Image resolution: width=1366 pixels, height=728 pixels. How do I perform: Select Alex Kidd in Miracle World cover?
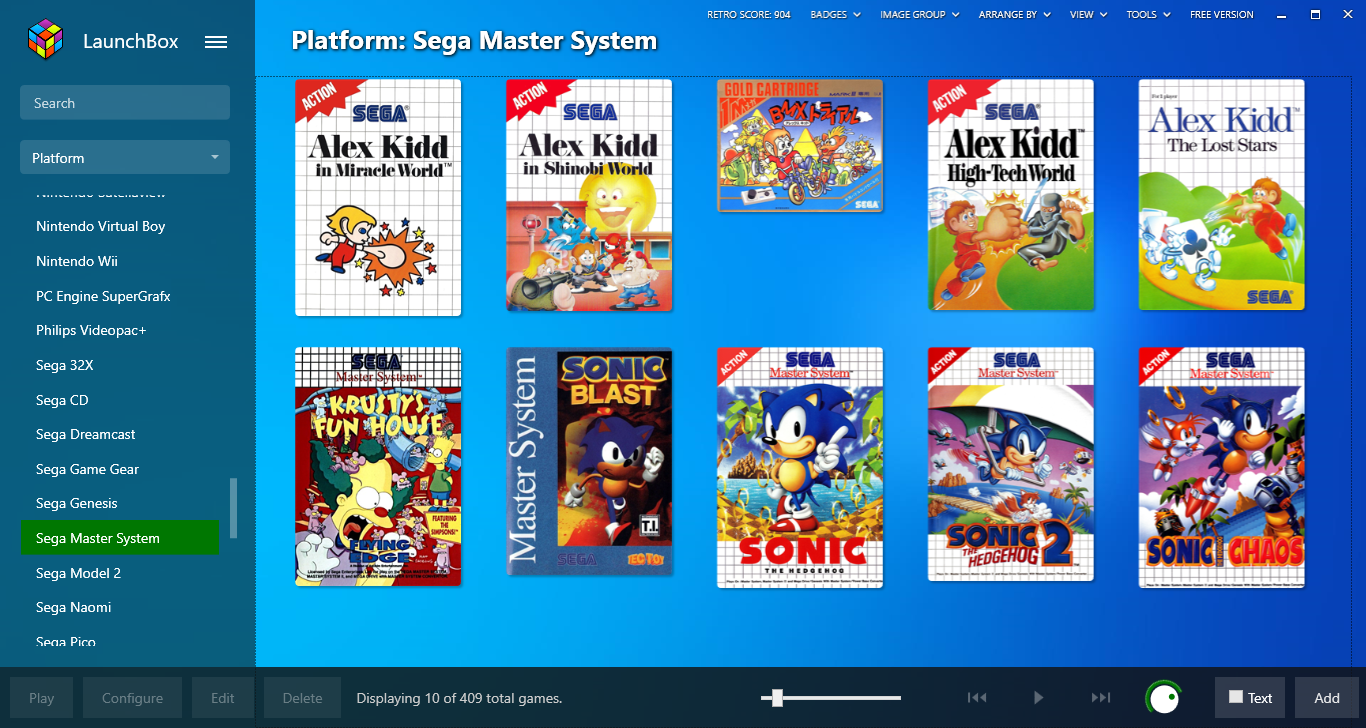coord(378,198)
